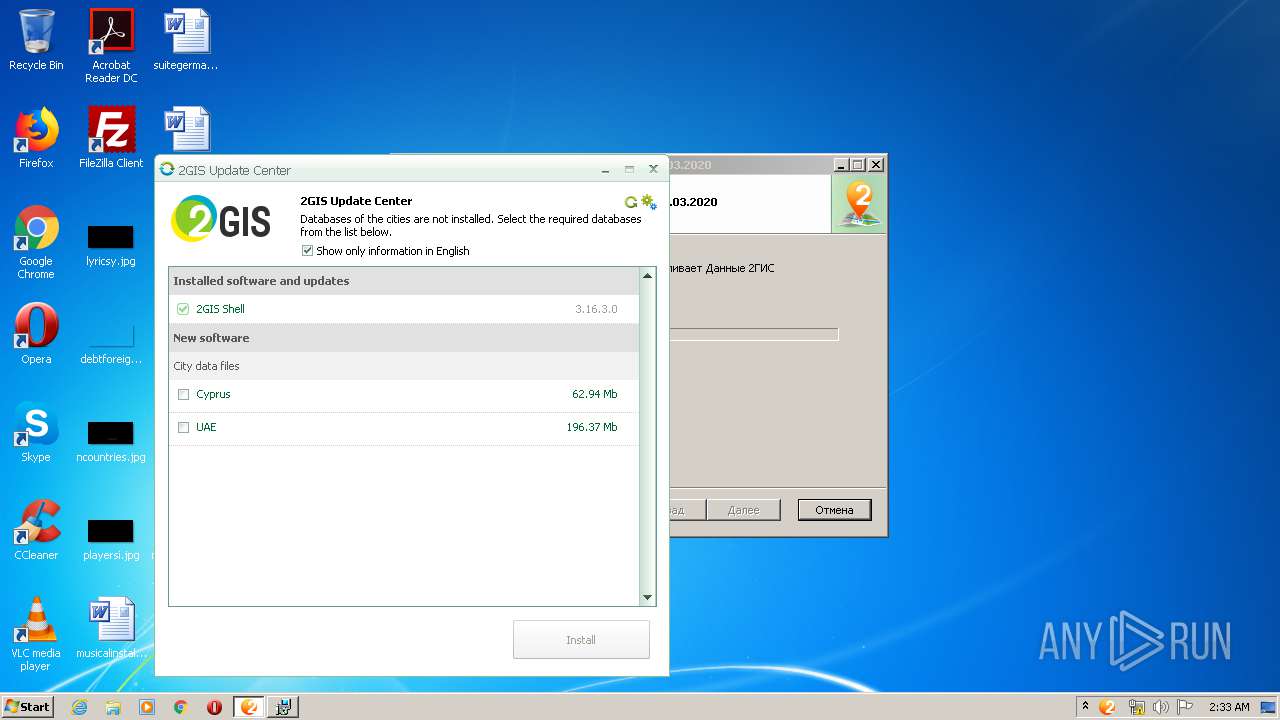Image resolution: width=1280 pixels, height=720 pixels.
Task: Click Далее button in installer window
Action: tap(743, 510)
